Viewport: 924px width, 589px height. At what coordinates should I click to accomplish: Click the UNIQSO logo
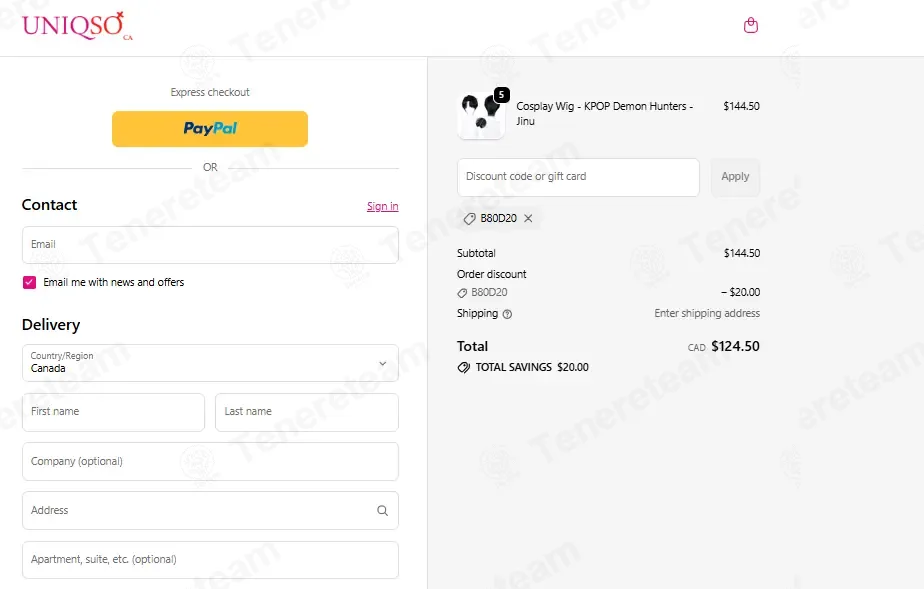point(77,26)
